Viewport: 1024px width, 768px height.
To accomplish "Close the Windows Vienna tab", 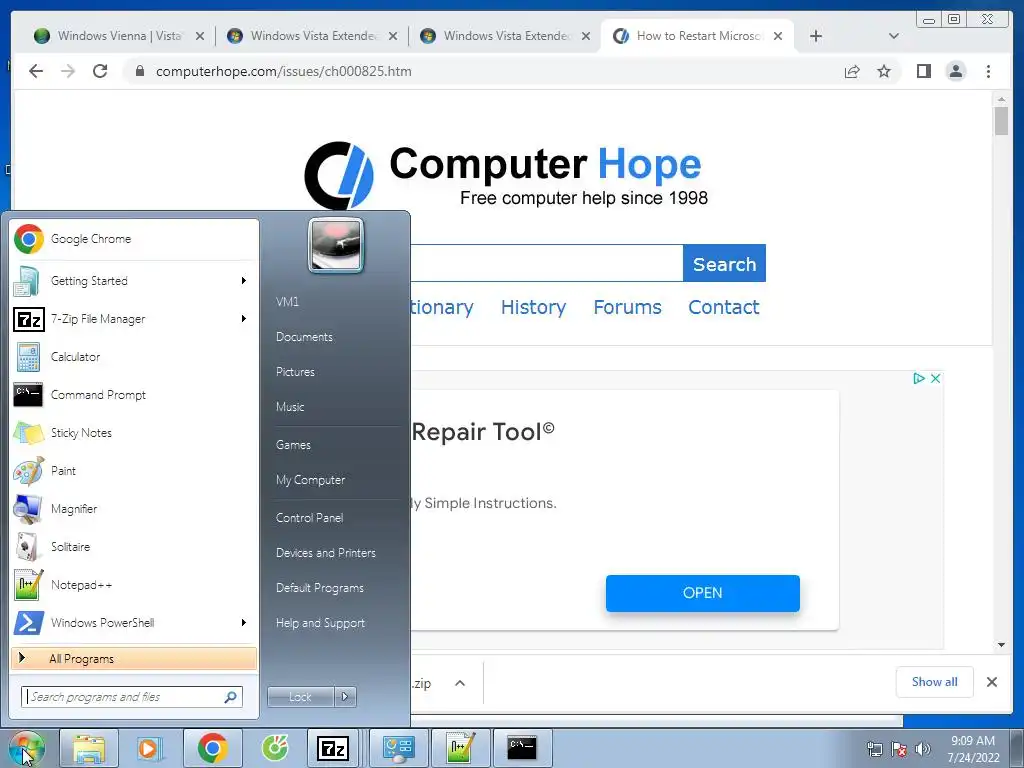I will (x=200, y=36).
